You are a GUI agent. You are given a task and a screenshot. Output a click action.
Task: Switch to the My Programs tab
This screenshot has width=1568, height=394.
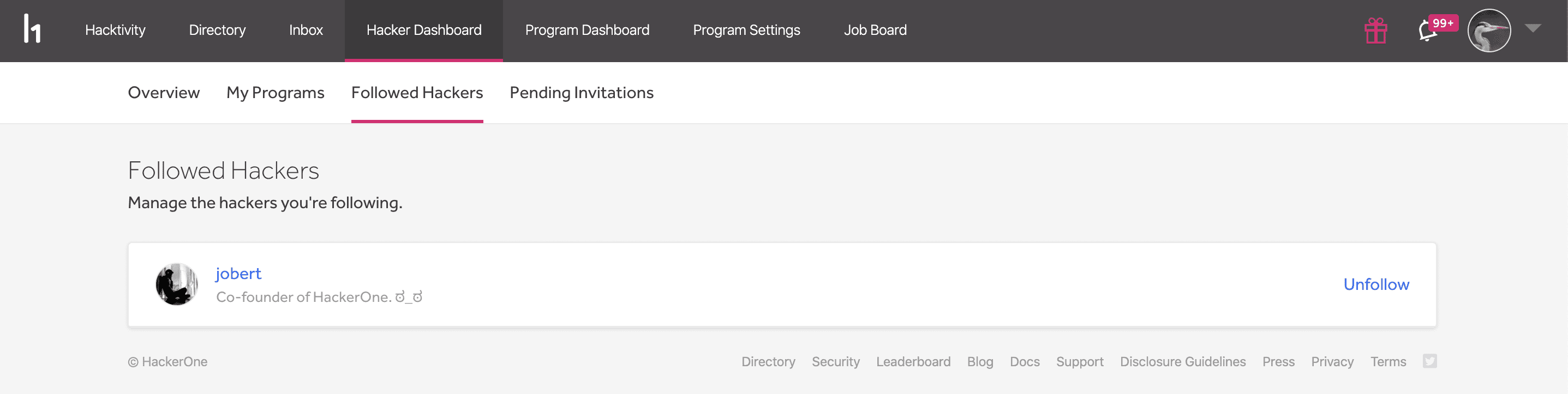point(275,93)
